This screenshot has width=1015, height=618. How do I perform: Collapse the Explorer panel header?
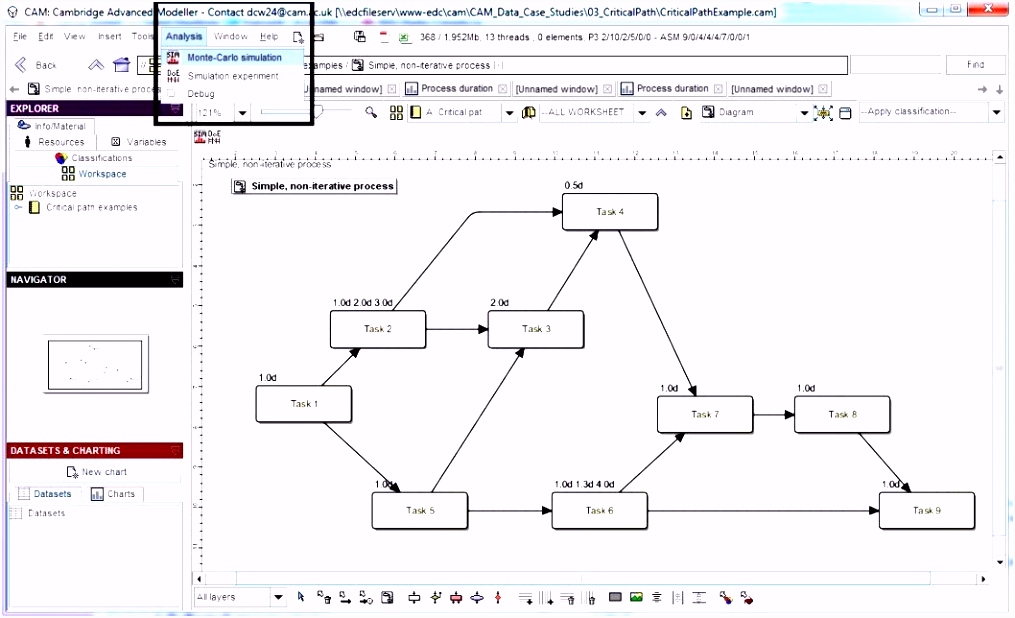point(175,109)
